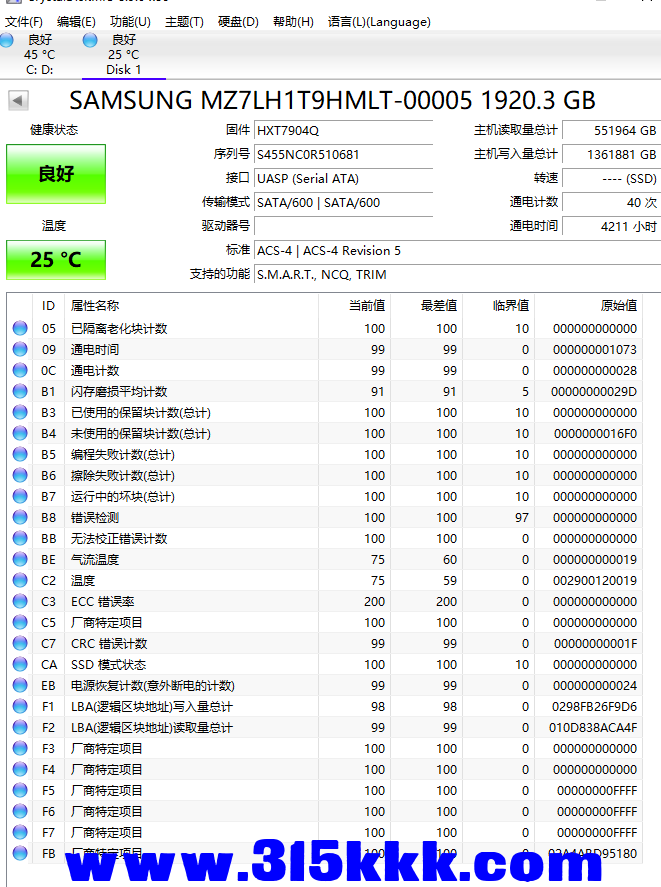Click status icon for row CA SSD 模式状态
Screen dimensions: 661x887
tap(20, 664)
